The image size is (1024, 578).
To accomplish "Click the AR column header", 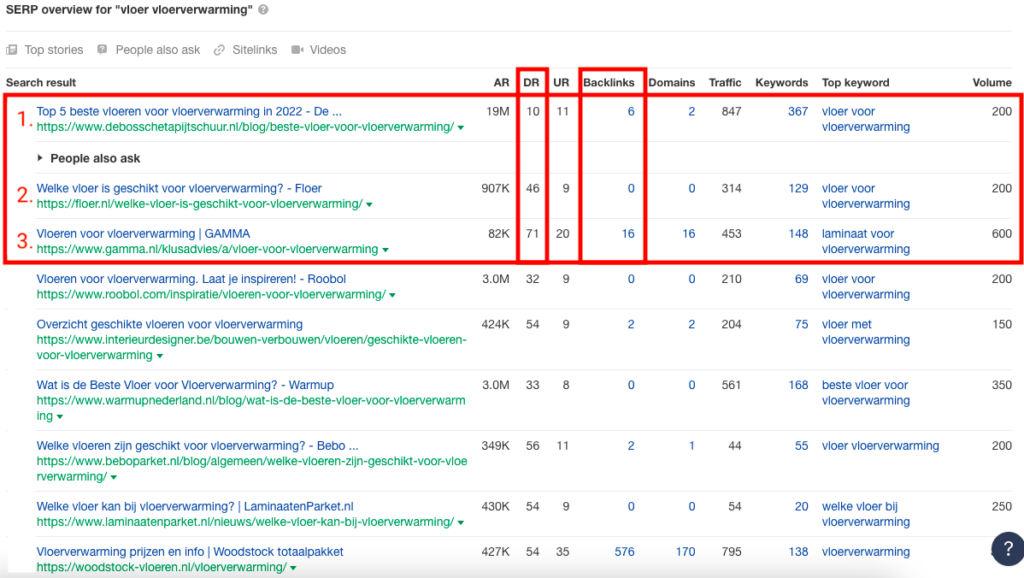I will pyautogui.click(x=501, y=82).
